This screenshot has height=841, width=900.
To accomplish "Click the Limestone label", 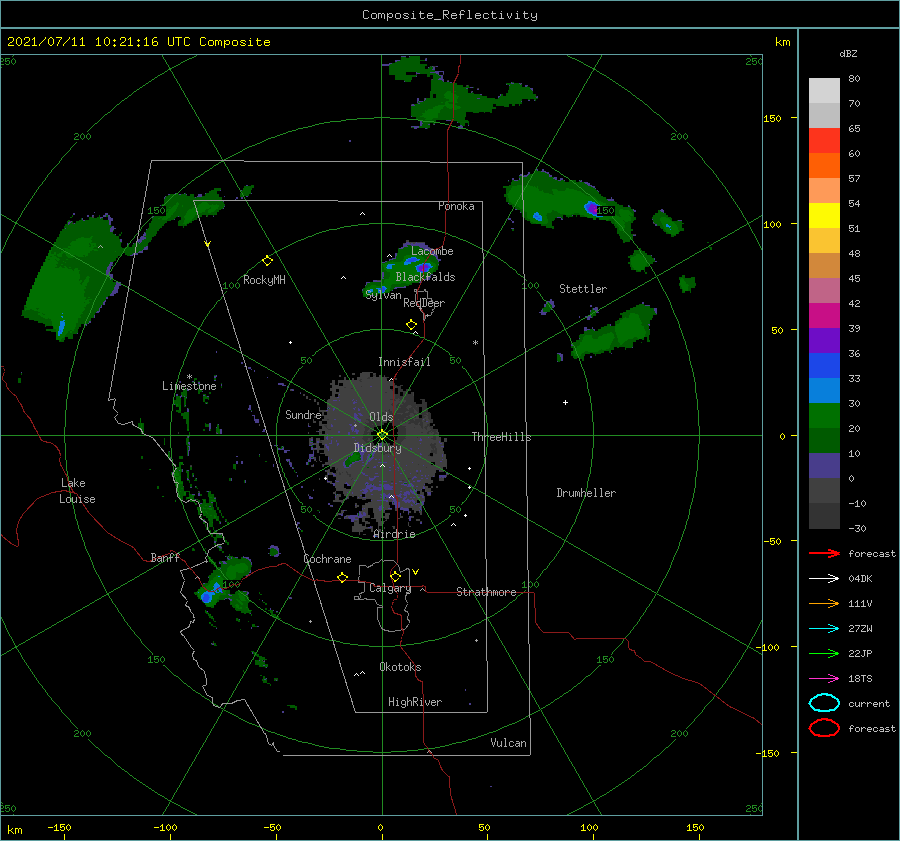I will click(x=189, y=386).
